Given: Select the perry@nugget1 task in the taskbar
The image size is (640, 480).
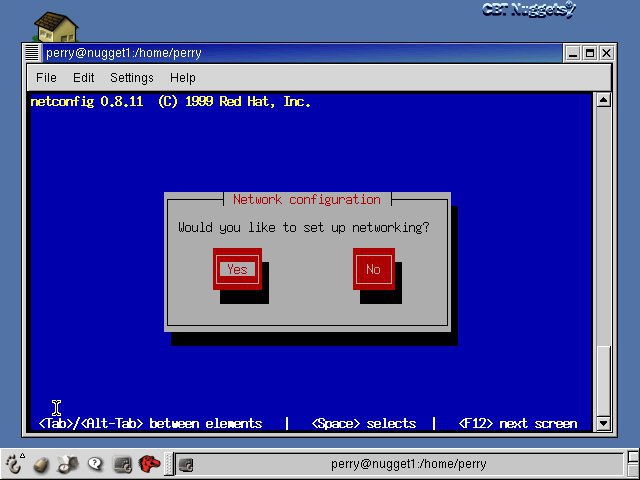Looking at the screenshot, I should coord(399,464).
